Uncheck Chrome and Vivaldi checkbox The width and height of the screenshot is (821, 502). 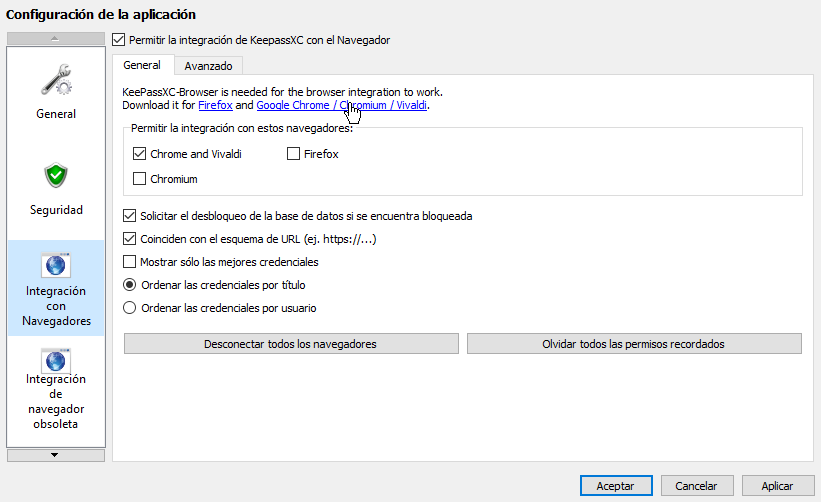[139, 154]
